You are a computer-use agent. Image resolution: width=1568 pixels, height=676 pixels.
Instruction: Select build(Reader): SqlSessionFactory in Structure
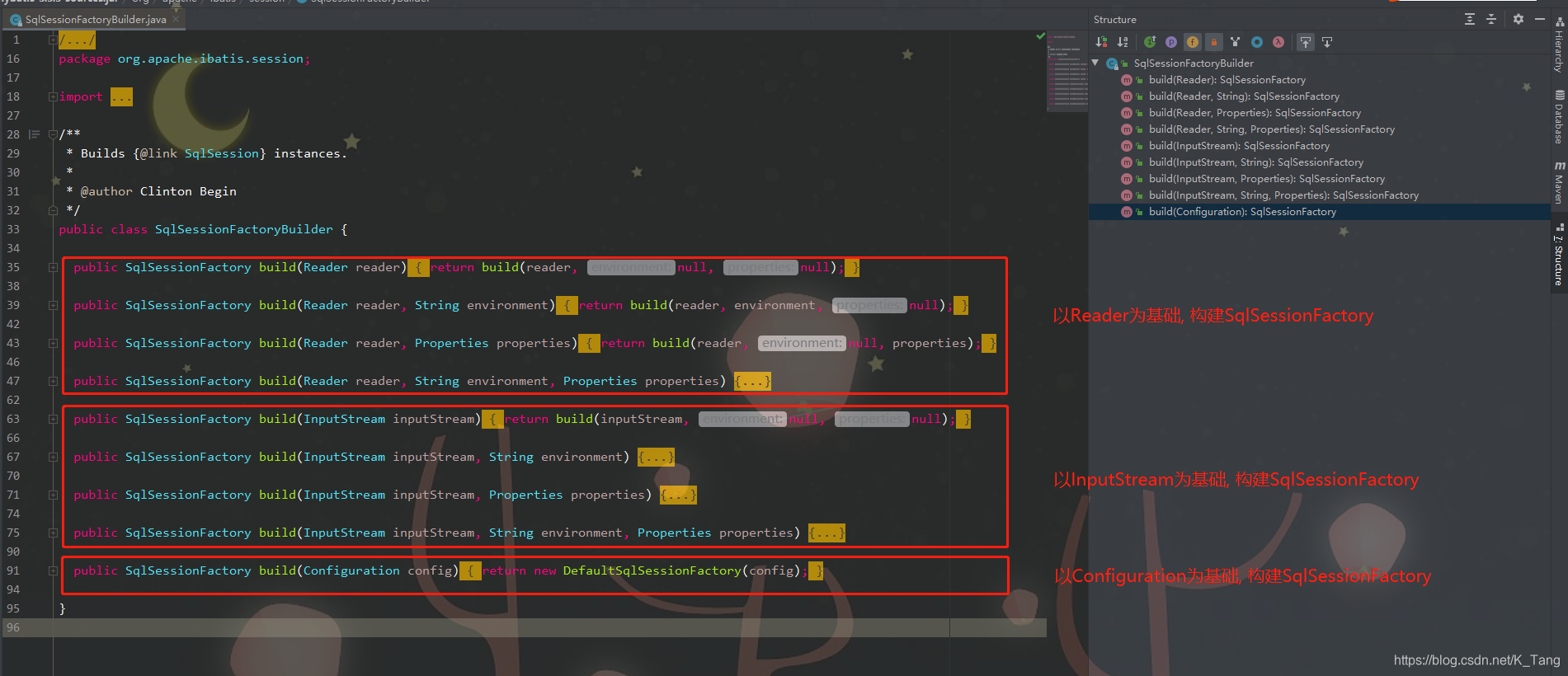(1227, 80)
